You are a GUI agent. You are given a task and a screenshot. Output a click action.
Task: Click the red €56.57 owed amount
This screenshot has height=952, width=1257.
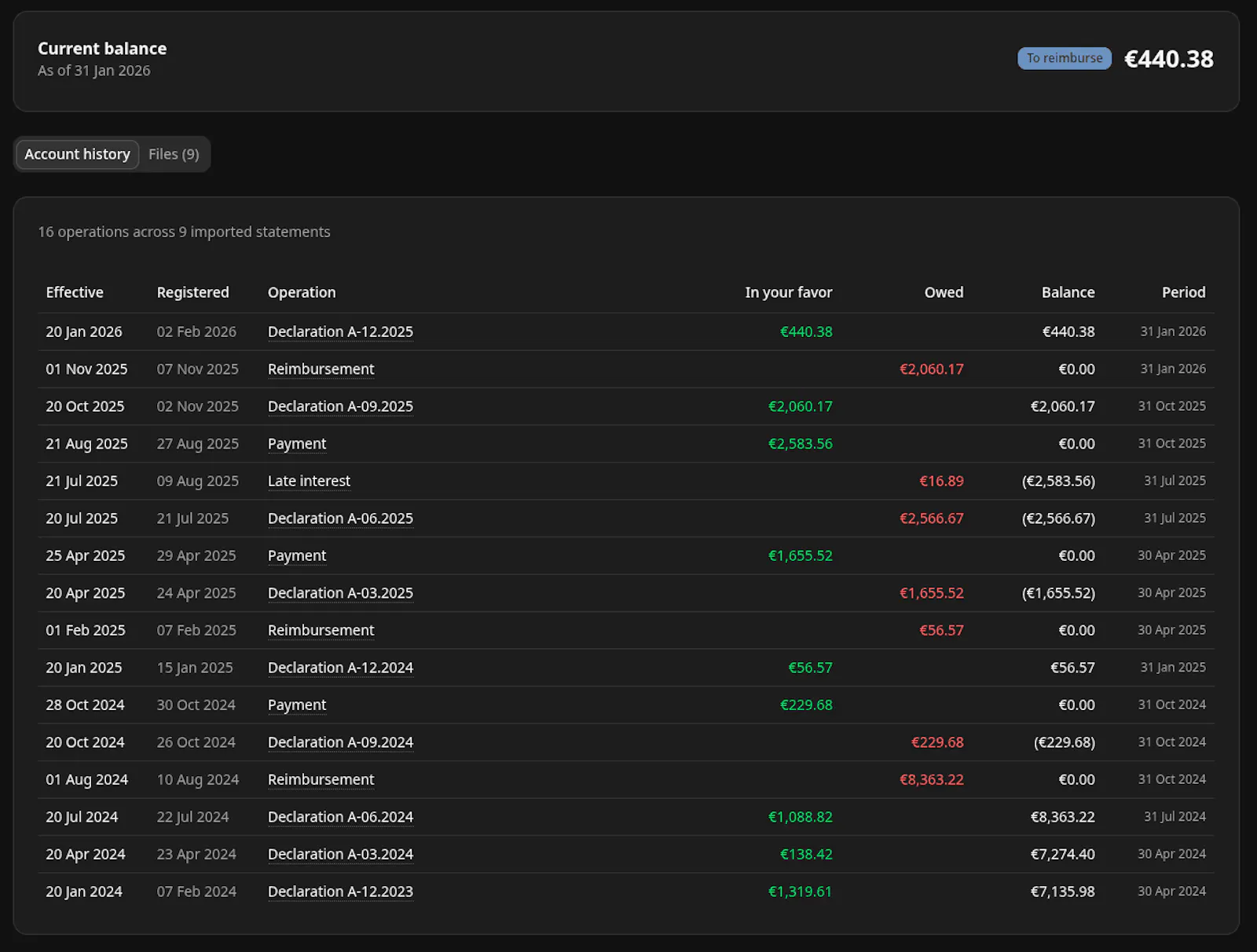point(941,630)
